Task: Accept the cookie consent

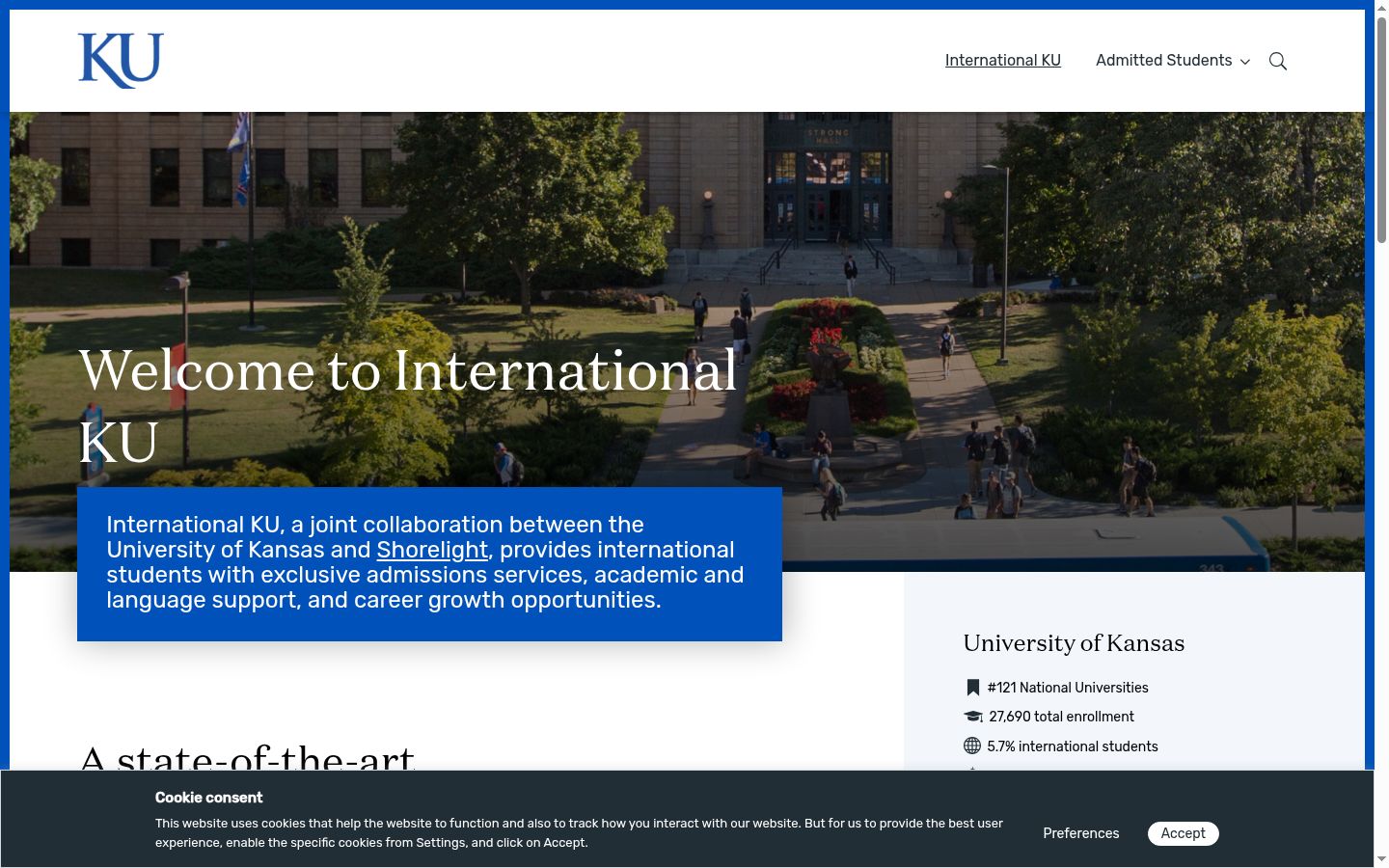Action: tap(1184, 833)
